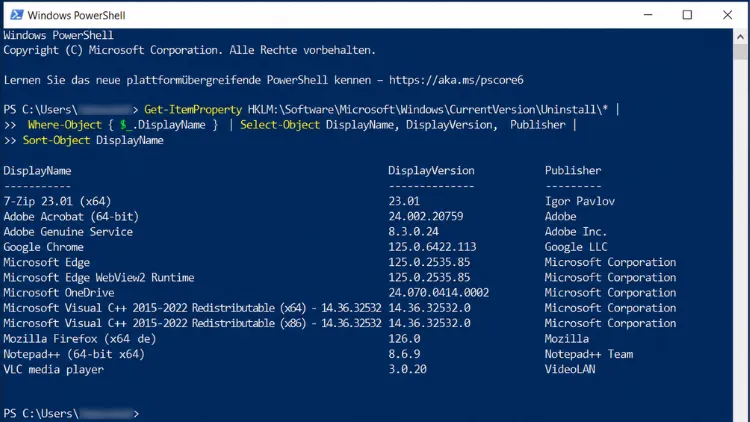This screenshot has width=750, height=422.
Task: Click the Mozilla Firefox (x64 de) entry
Action: coord(80,339)
